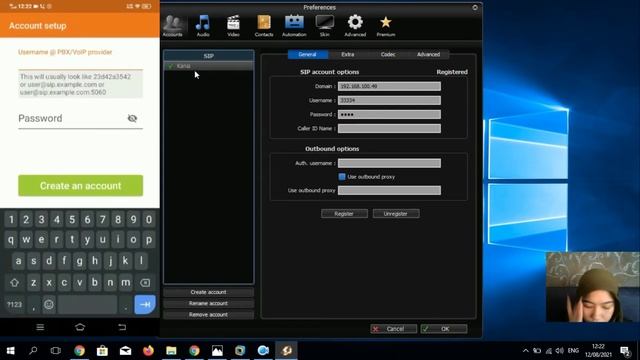Click the Remove account button
Viewport: 640px width, 360px height.
click(208, 315)
